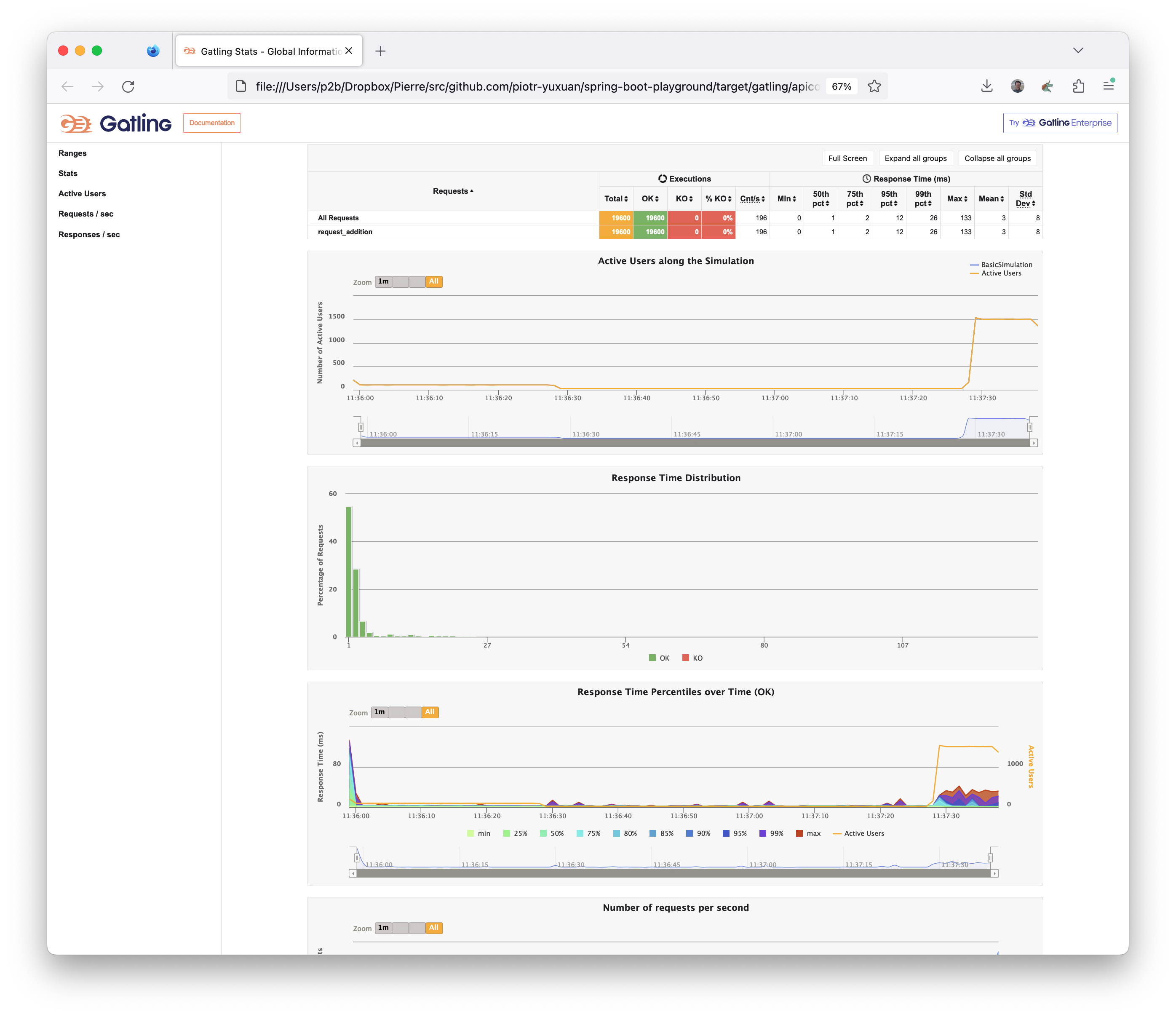
Task: Click the Gatling logo
Action: click(116, 123)
